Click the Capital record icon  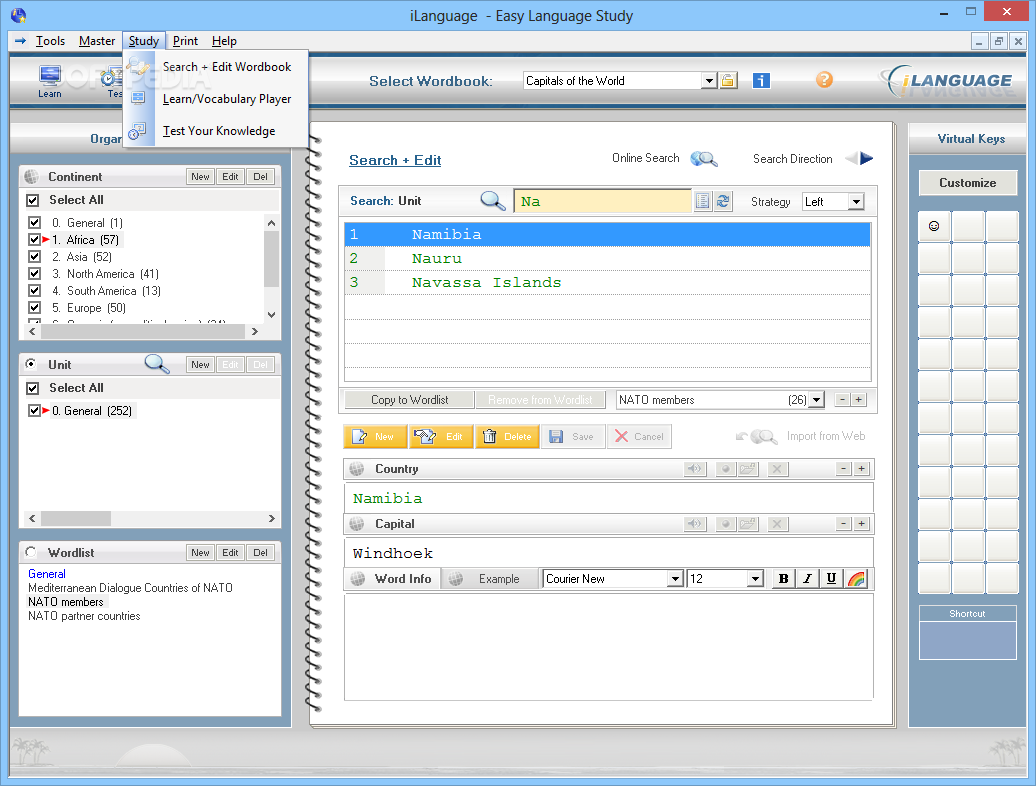[725, 524]
